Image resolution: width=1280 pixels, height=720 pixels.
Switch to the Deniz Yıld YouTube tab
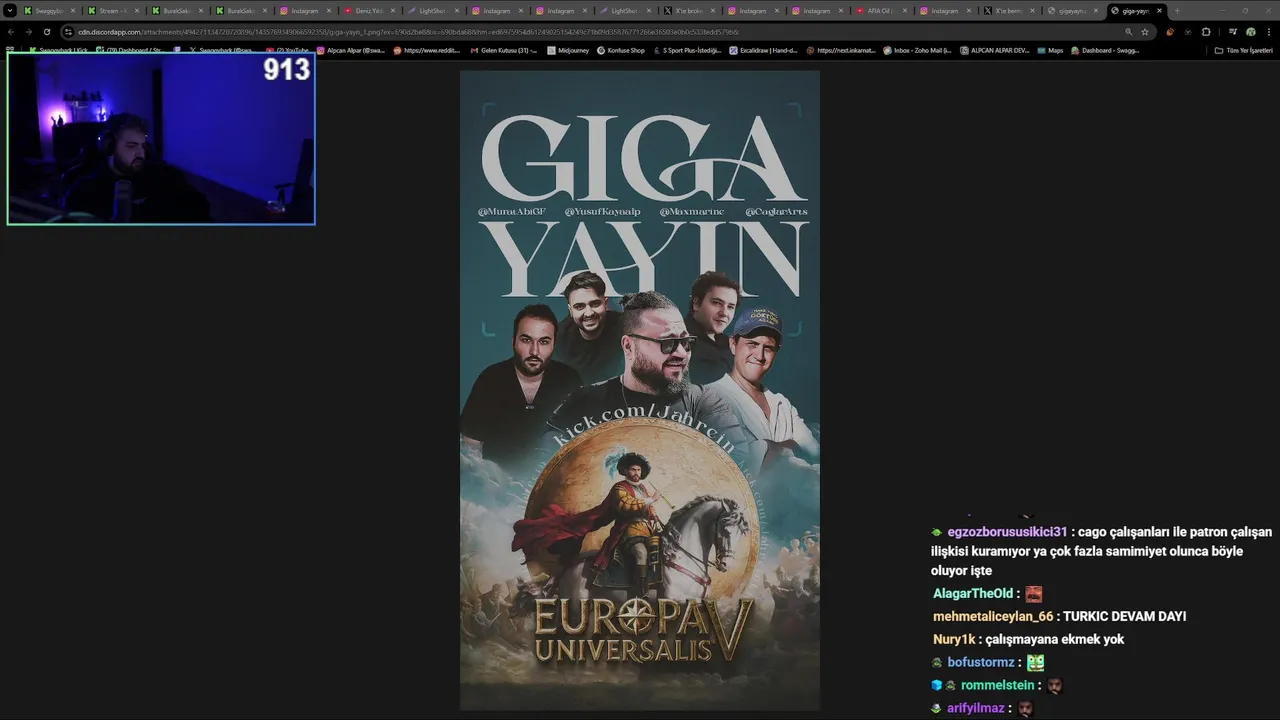coord(370,11)
